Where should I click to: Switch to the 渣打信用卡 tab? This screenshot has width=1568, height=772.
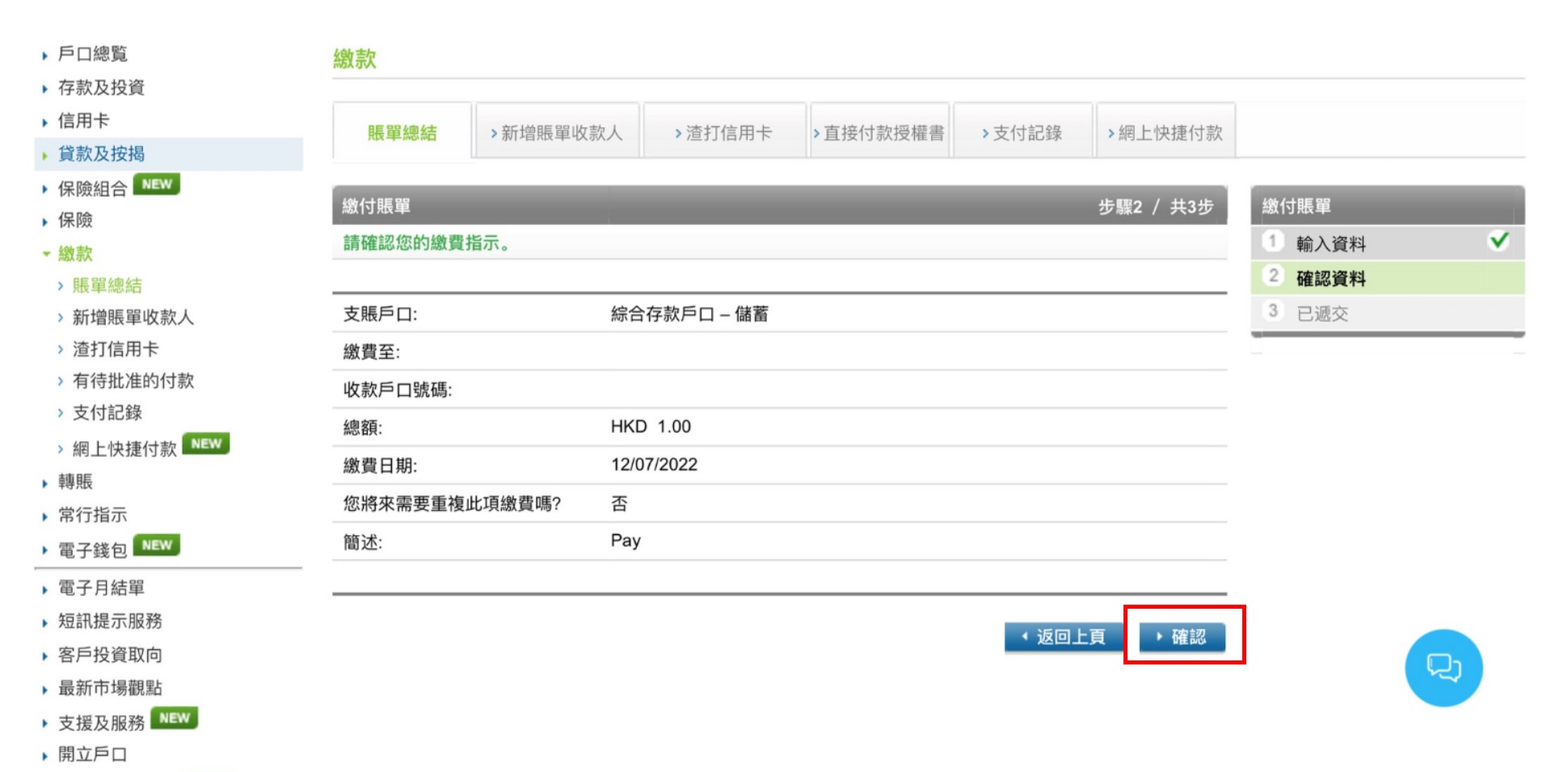click(x=726, y=131)
